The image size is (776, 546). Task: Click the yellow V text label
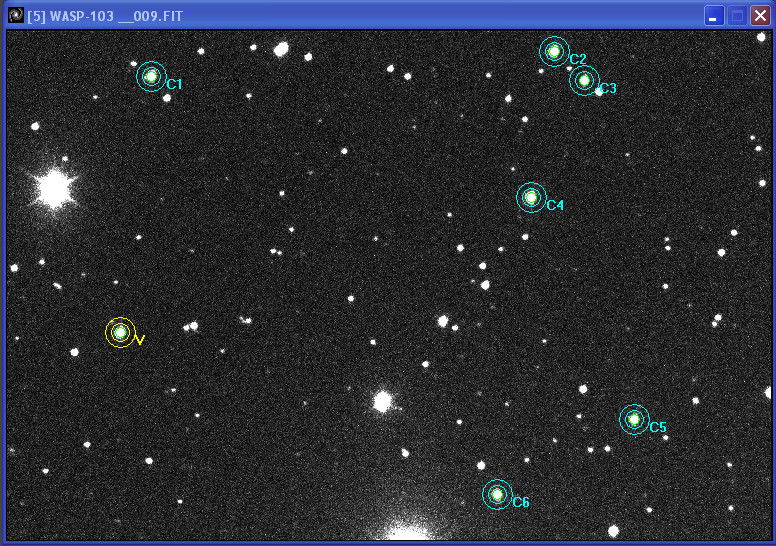[x=140, y=341]
